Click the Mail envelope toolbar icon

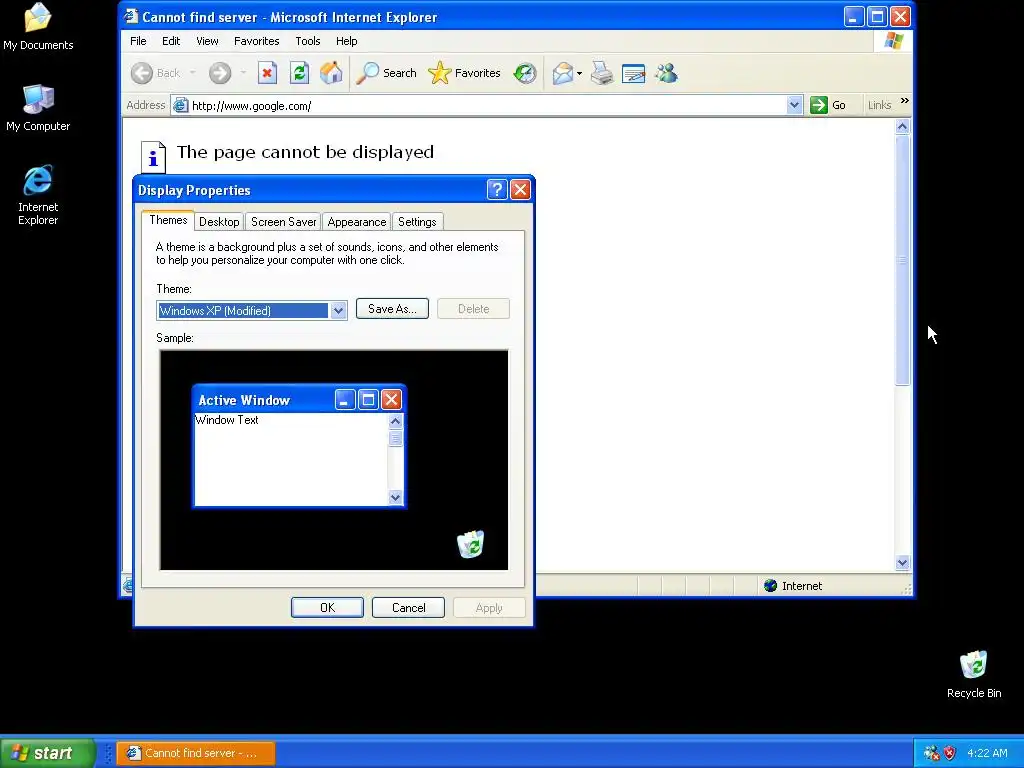point(562,73)
